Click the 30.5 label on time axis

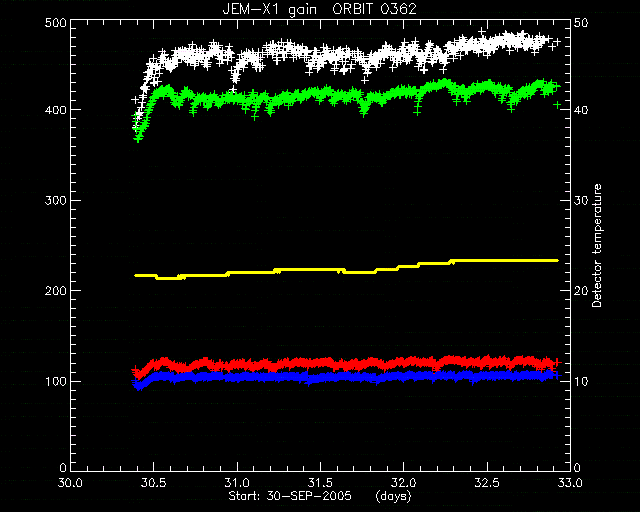[x=154, y=483]
